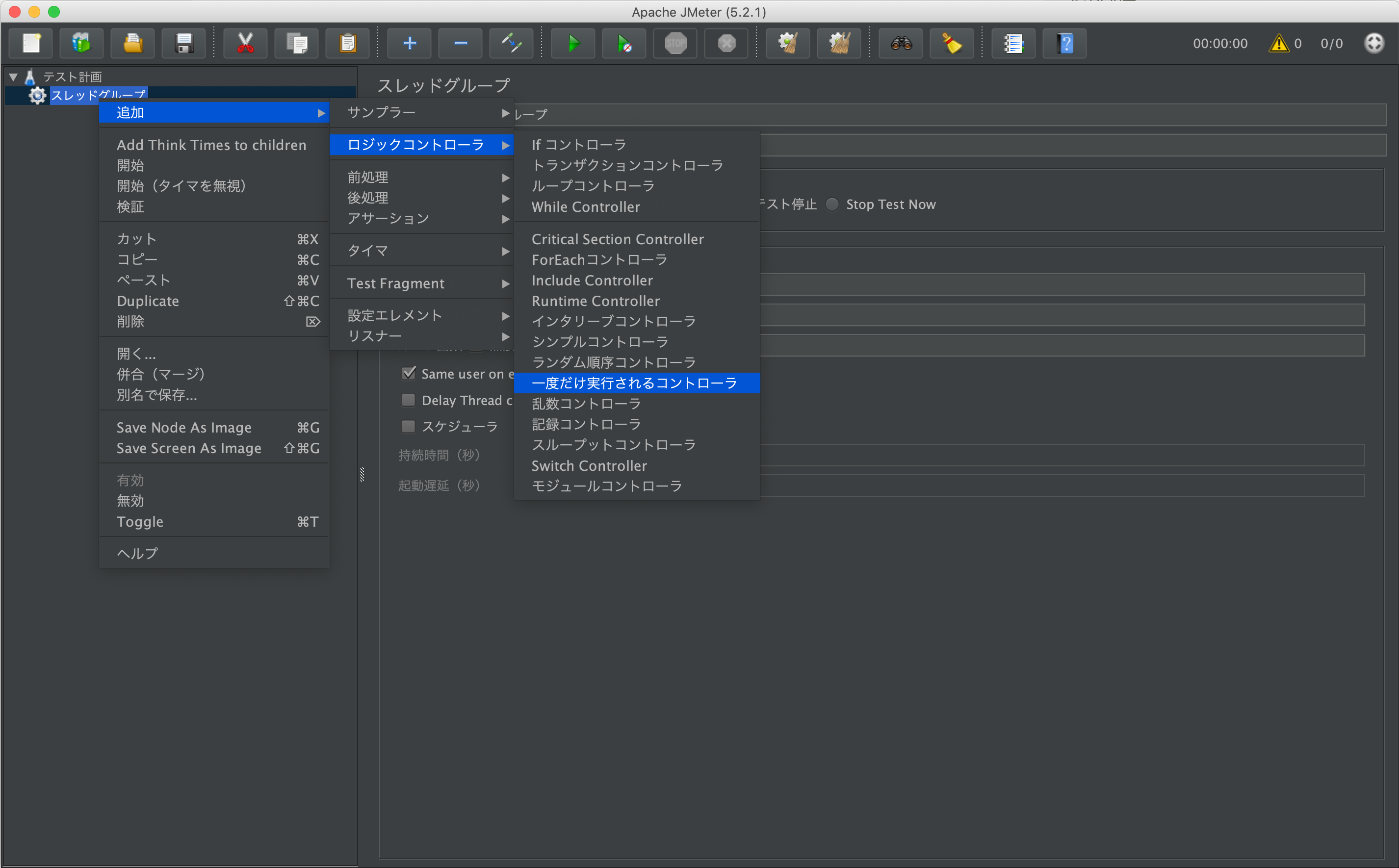Image resolution: width=1399 pixels, height=868 pixels.
Task: Click the Cut (scissors) toolbar icon
Action: point(246,44)
